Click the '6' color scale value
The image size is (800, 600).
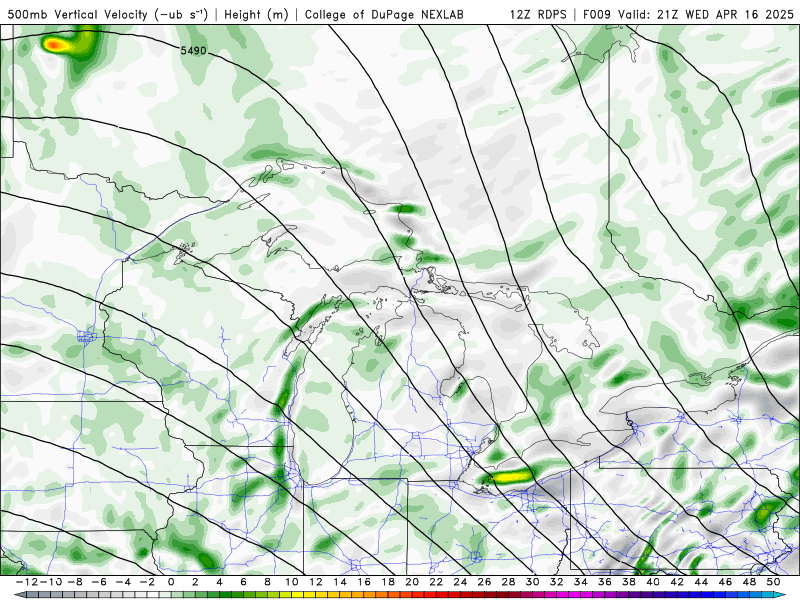point(243,582)
